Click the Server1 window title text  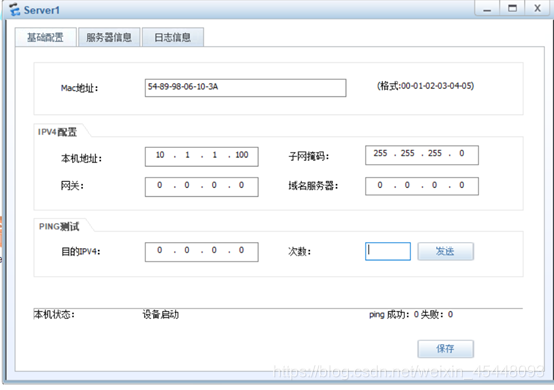click(x=42, y=10)
